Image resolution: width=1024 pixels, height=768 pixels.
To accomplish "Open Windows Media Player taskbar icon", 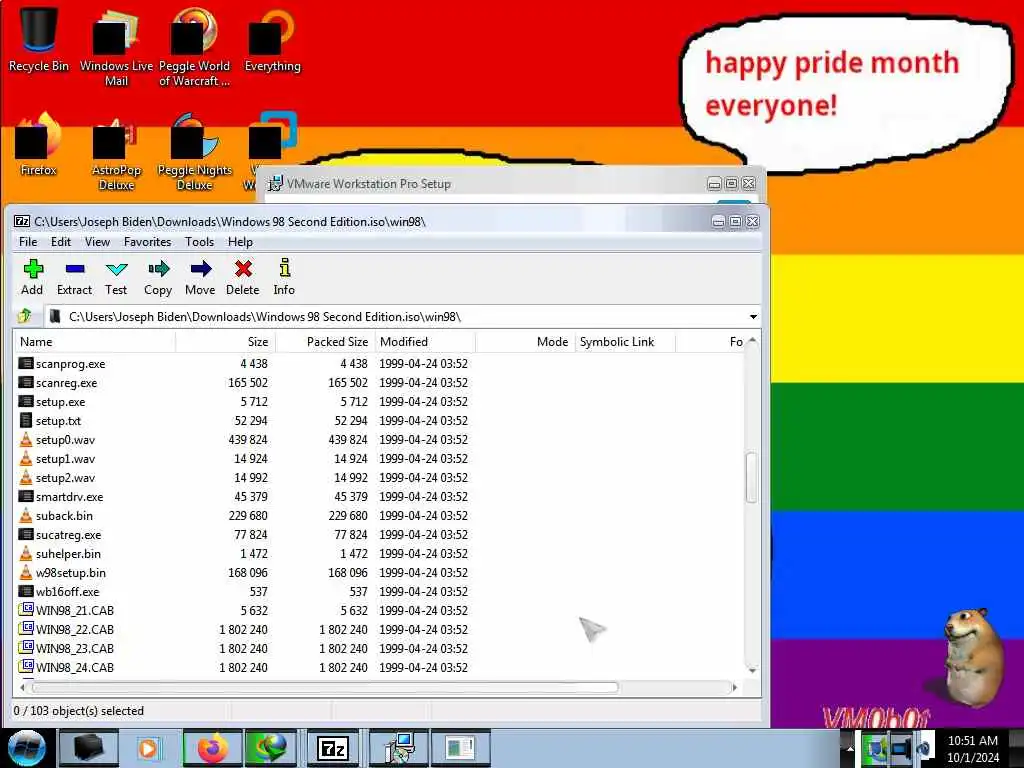I will [x=148, y=748].
